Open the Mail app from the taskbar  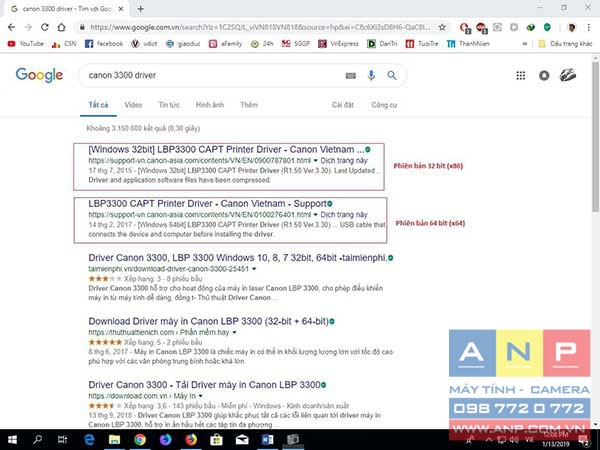pyautogui.click(x=242, y=440)
